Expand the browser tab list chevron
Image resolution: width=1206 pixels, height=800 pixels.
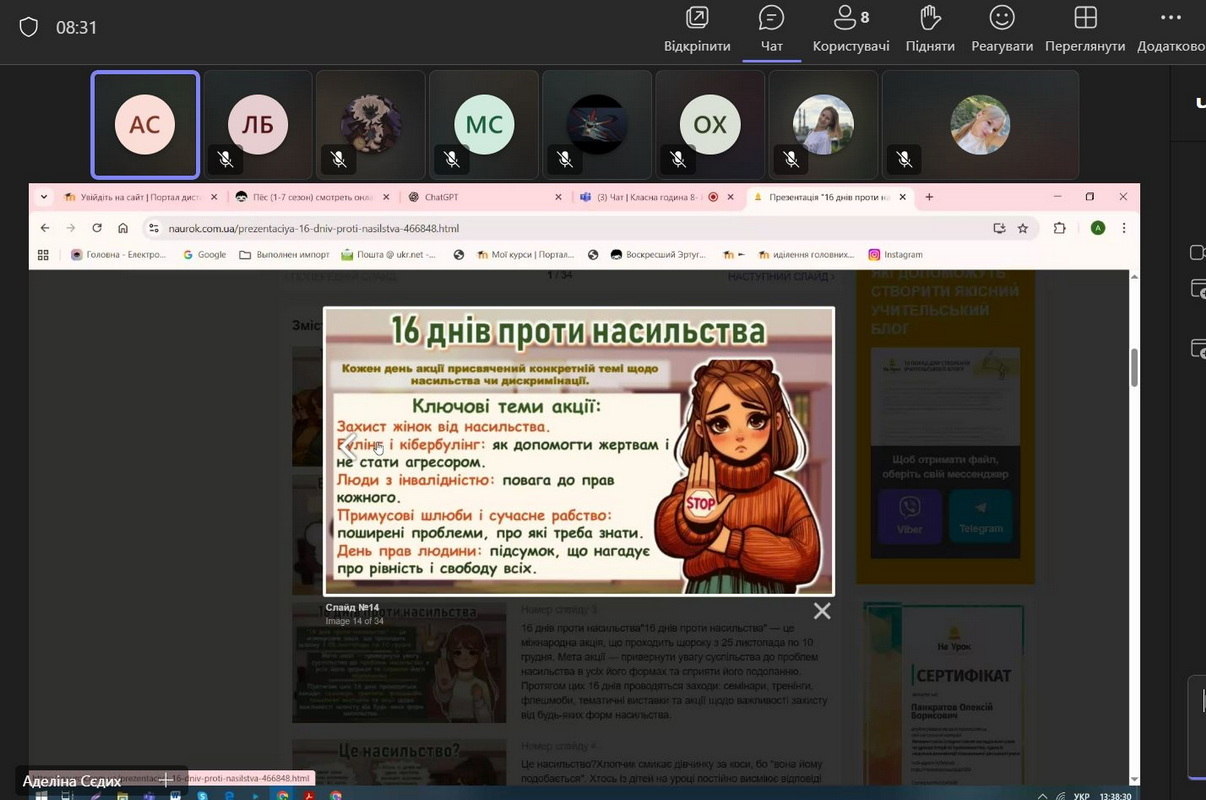click(x=44, y=197)
